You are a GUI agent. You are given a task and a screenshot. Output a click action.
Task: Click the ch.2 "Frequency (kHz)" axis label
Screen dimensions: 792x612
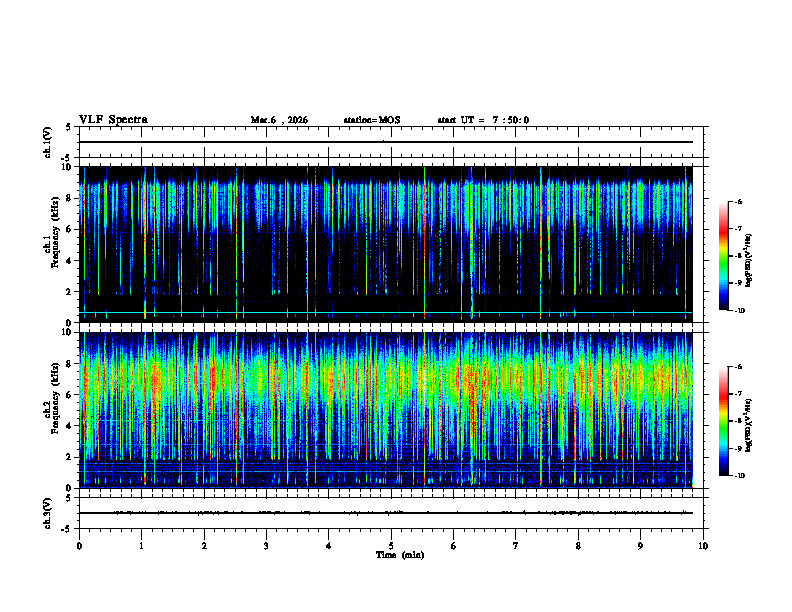coord(55,398)
